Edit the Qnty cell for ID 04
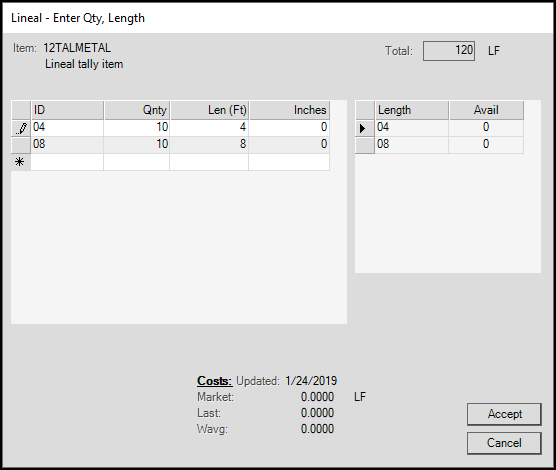Viewport: 556px width, 470px height. tap(137, 128)
